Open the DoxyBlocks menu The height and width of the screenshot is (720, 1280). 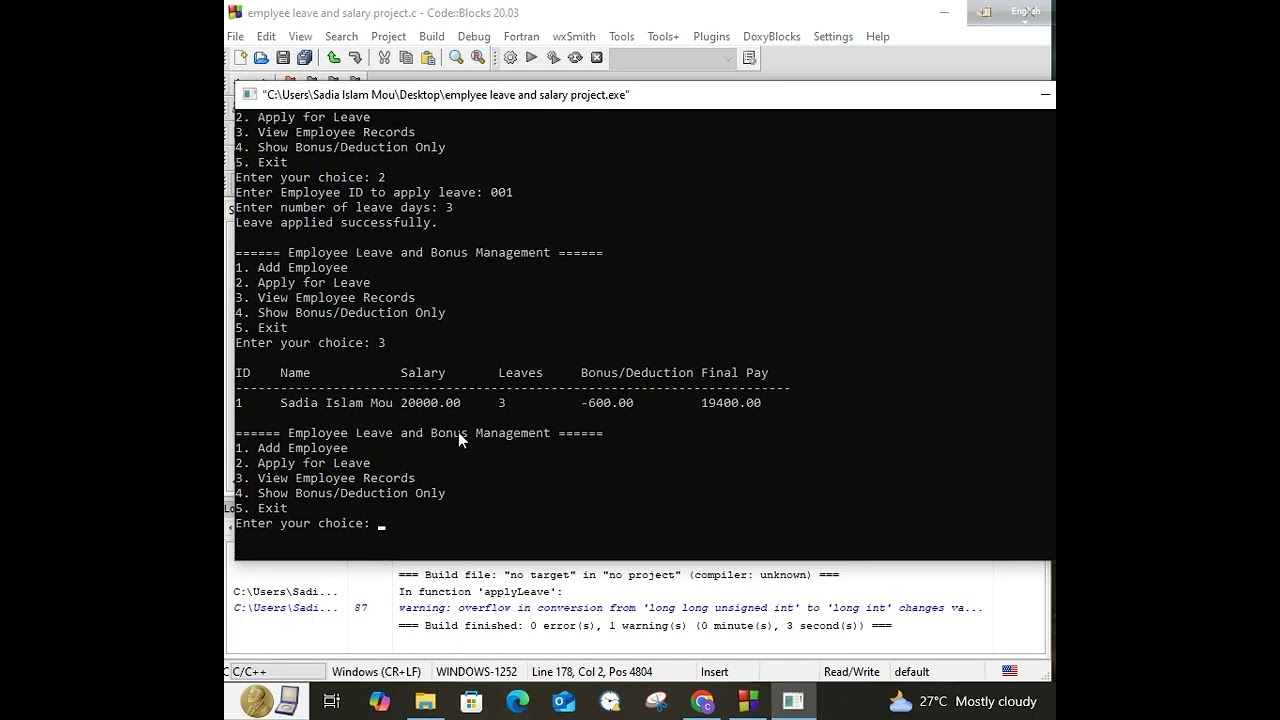tap(771, 36)
